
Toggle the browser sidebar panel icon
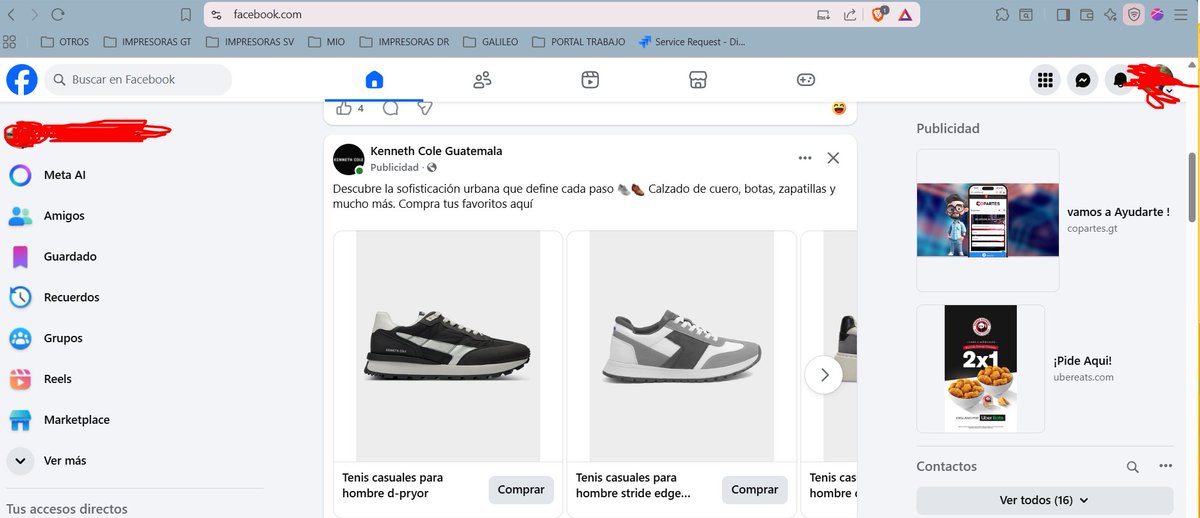click(x=1063, y=15)
